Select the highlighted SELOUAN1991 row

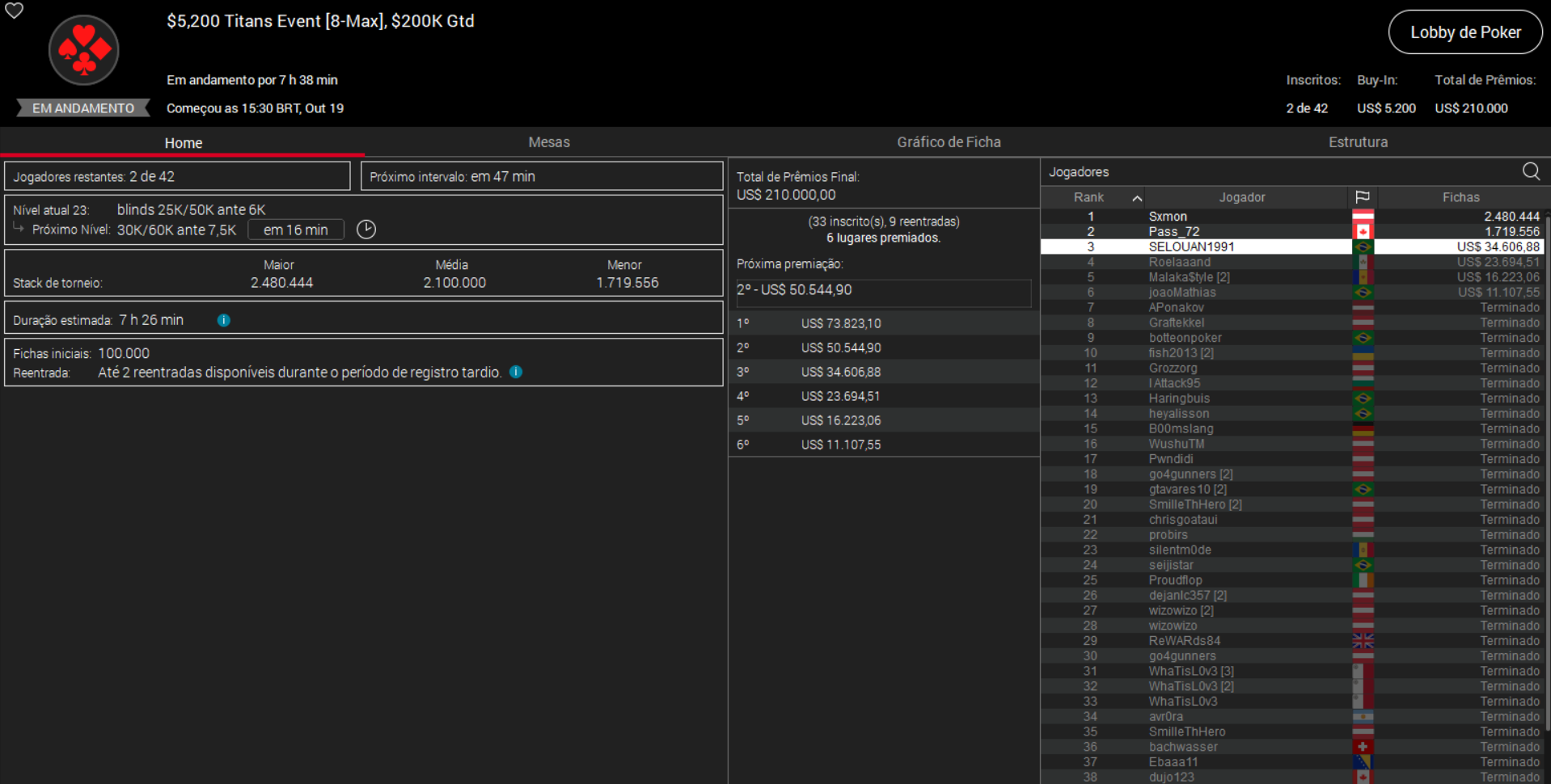coord(1191,247)
